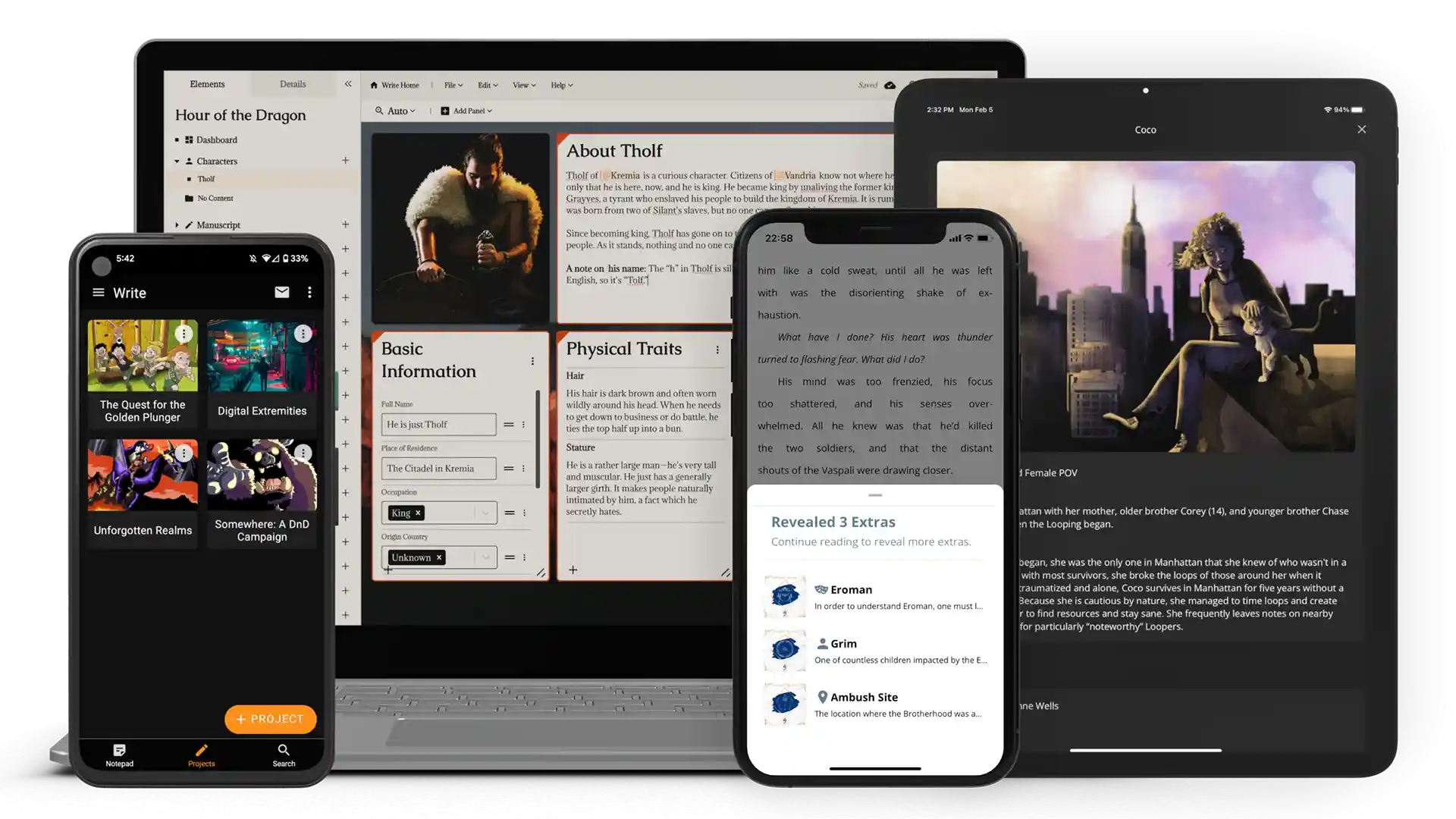1456x819 pixels.
Task: Select the View menu dropdown
Action: pos(521,85)
